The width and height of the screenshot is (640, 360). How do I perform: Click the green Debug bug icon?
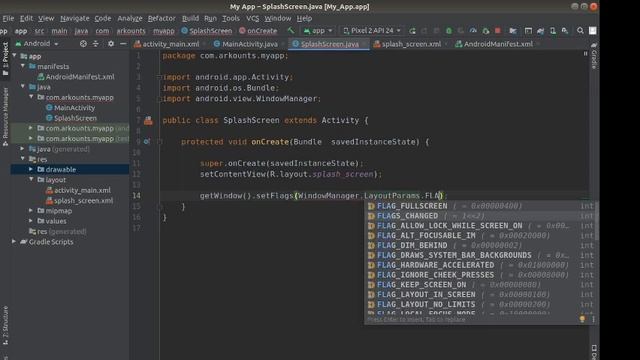click(449, 31)
